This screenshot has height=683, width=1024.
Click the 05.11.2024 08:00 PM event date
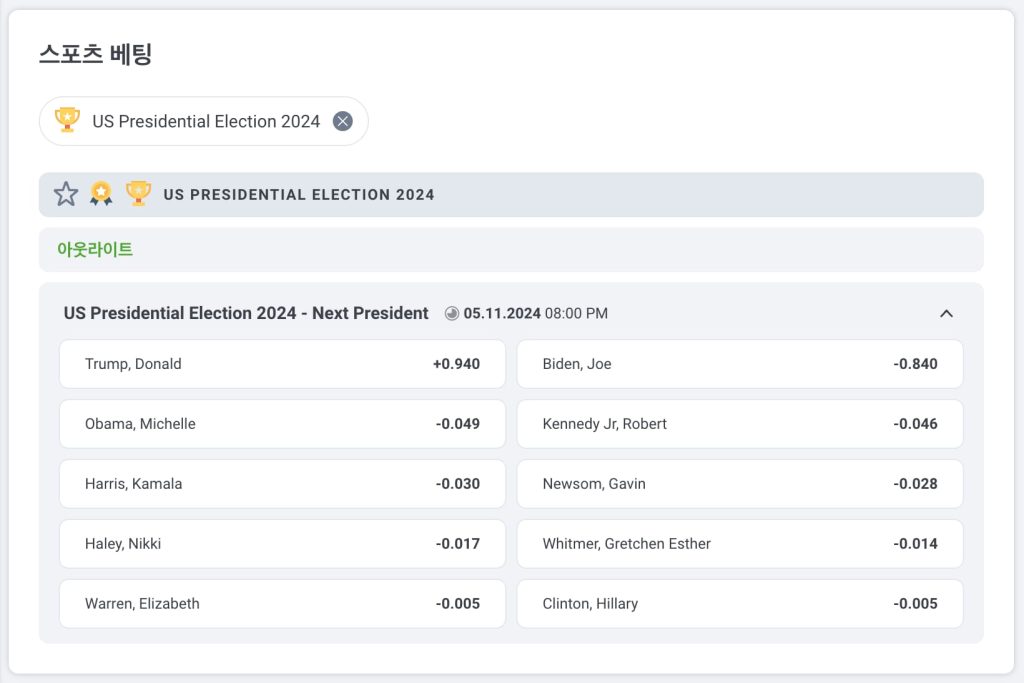point(536,313)
